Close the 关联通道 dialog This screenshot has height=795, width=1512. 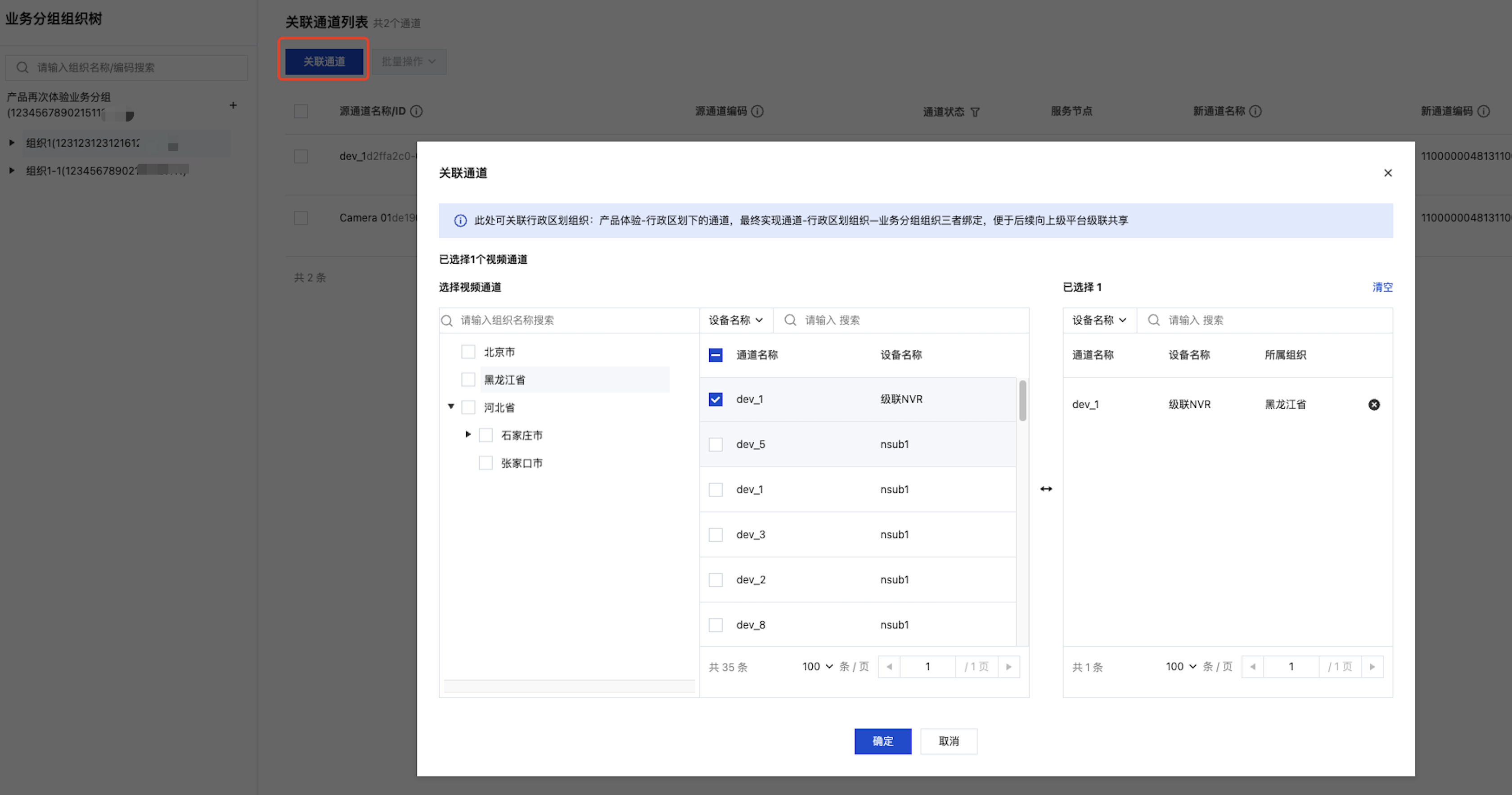click(1387, 172)
